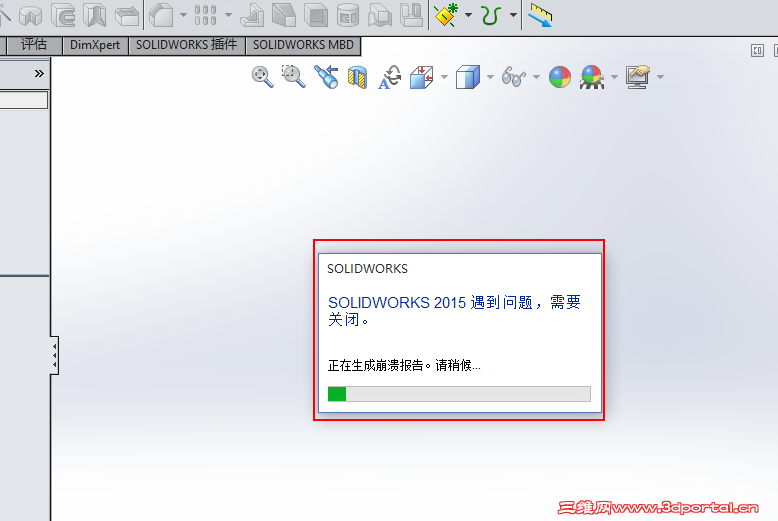Expand the Curves dropdown arrow
The image size is (778, 521).
point(513,15)
